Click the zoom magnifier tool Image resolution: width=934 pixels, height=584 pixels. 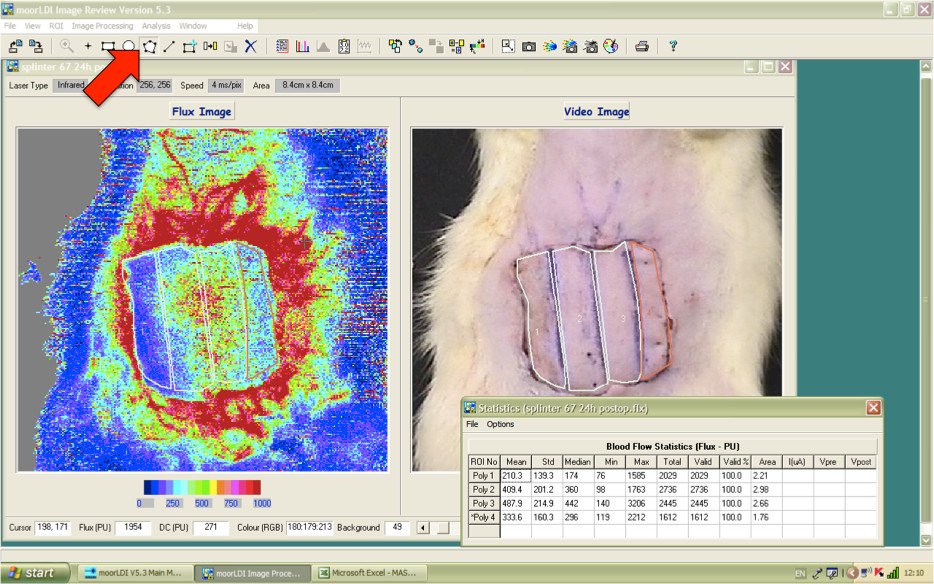[x=67, y=46]
